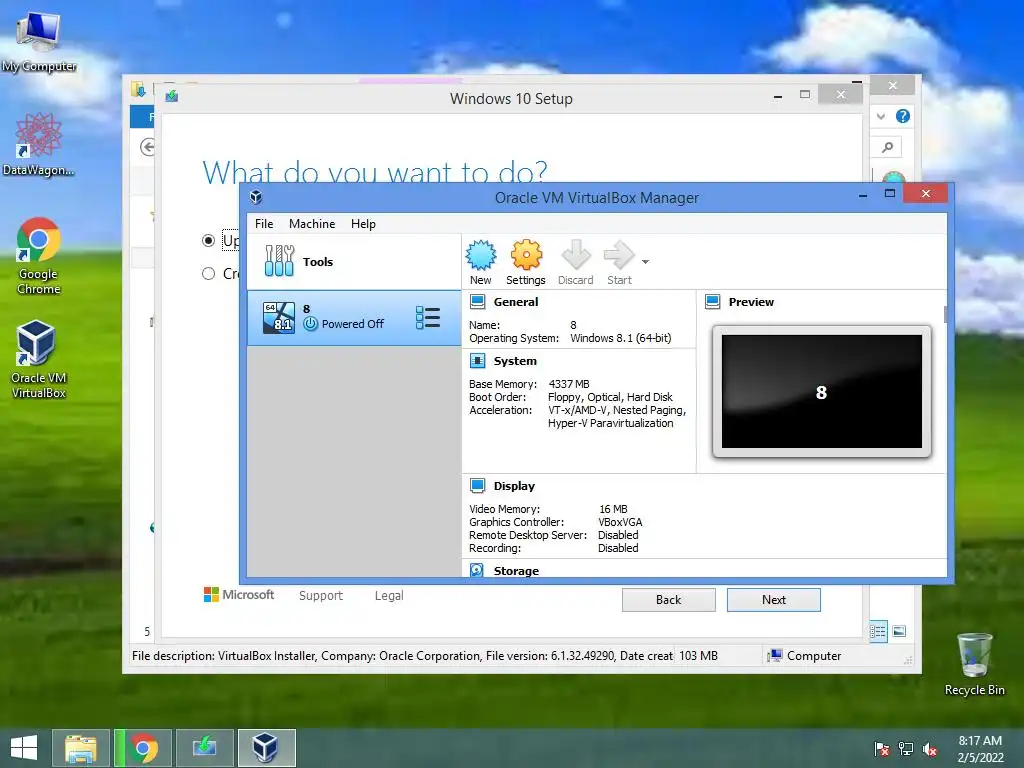
Task: Open Action Center flag tray icon
Action: (x=882, y=749)
